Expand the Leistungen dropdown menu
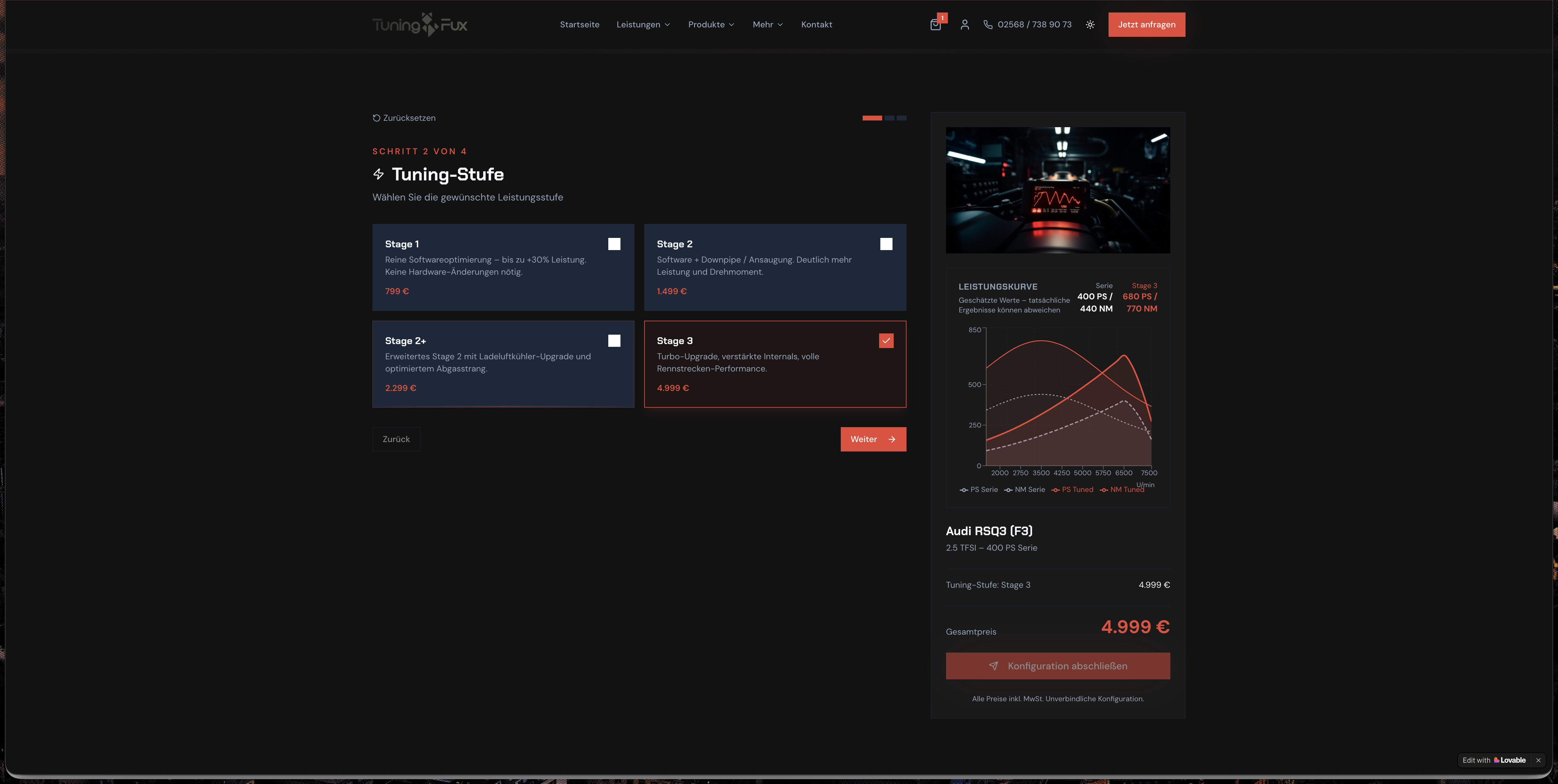The width and height of the screenshot is (1558, 784). click(643, 25)
